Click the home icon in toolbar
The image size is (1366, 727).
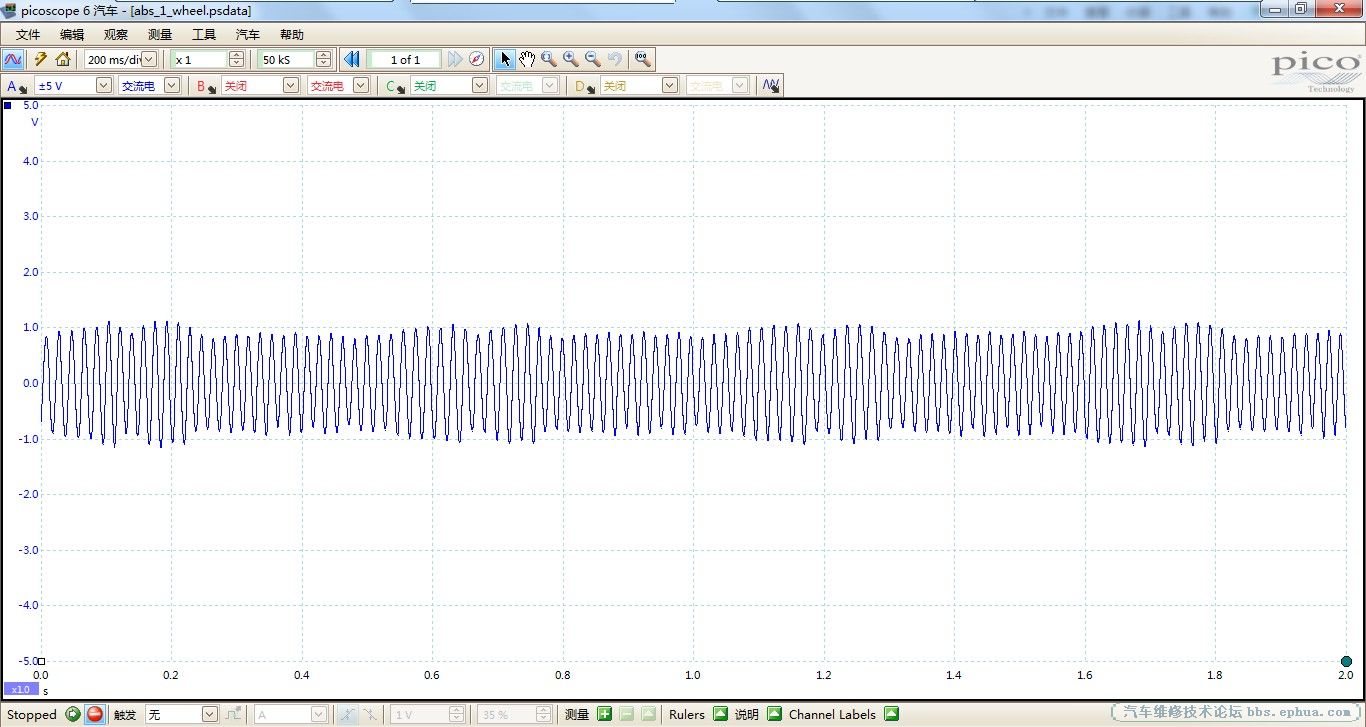pyautogui.click(x=63, y=59)
